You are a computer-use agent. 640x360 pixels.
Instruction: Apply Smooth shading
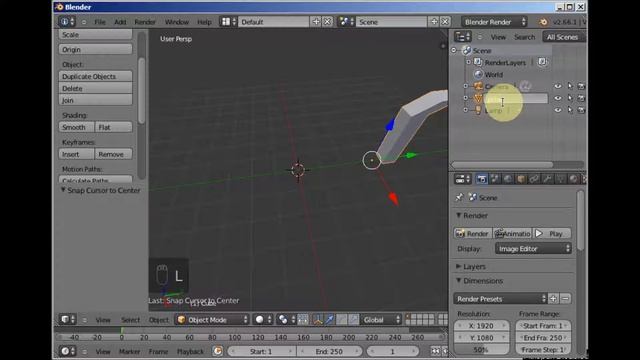77,127
